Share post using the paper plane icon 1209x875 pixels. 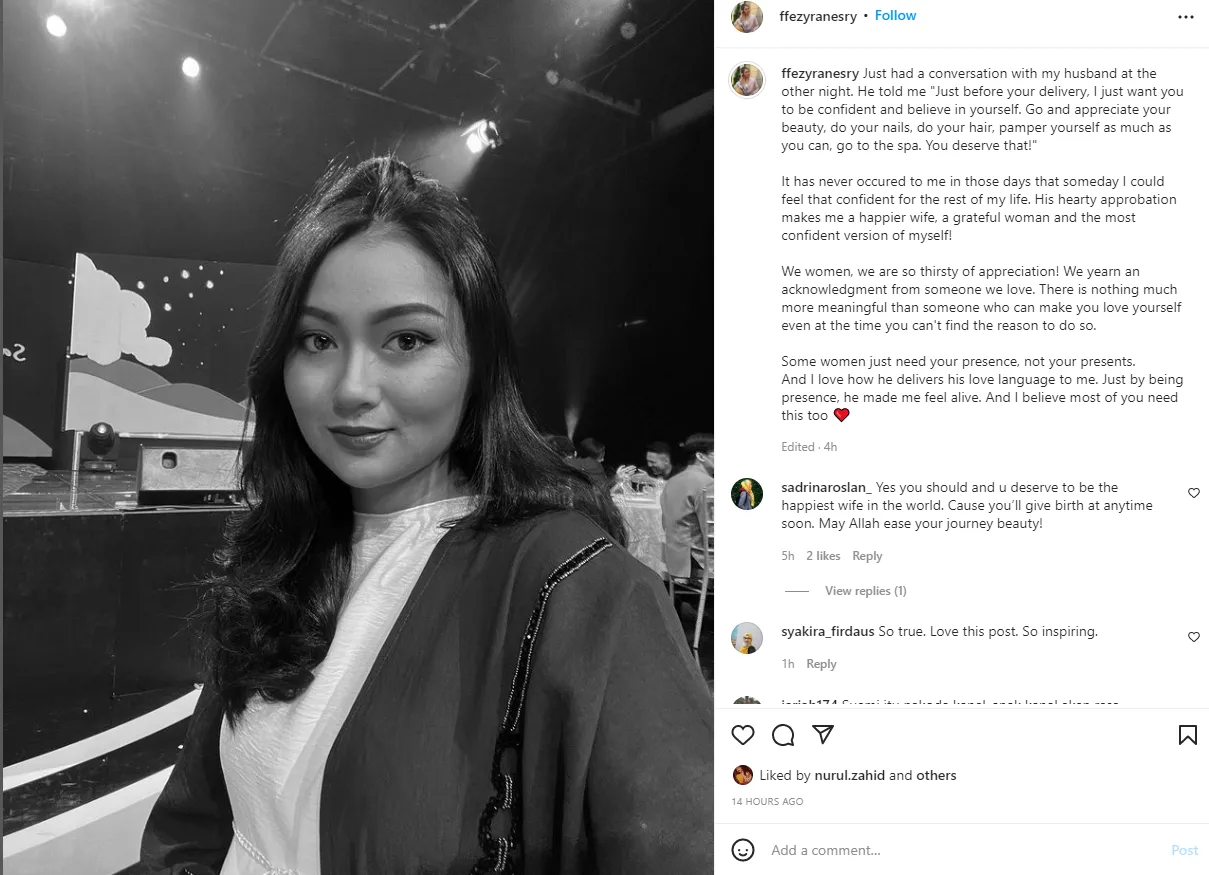[x=823, y=735]
